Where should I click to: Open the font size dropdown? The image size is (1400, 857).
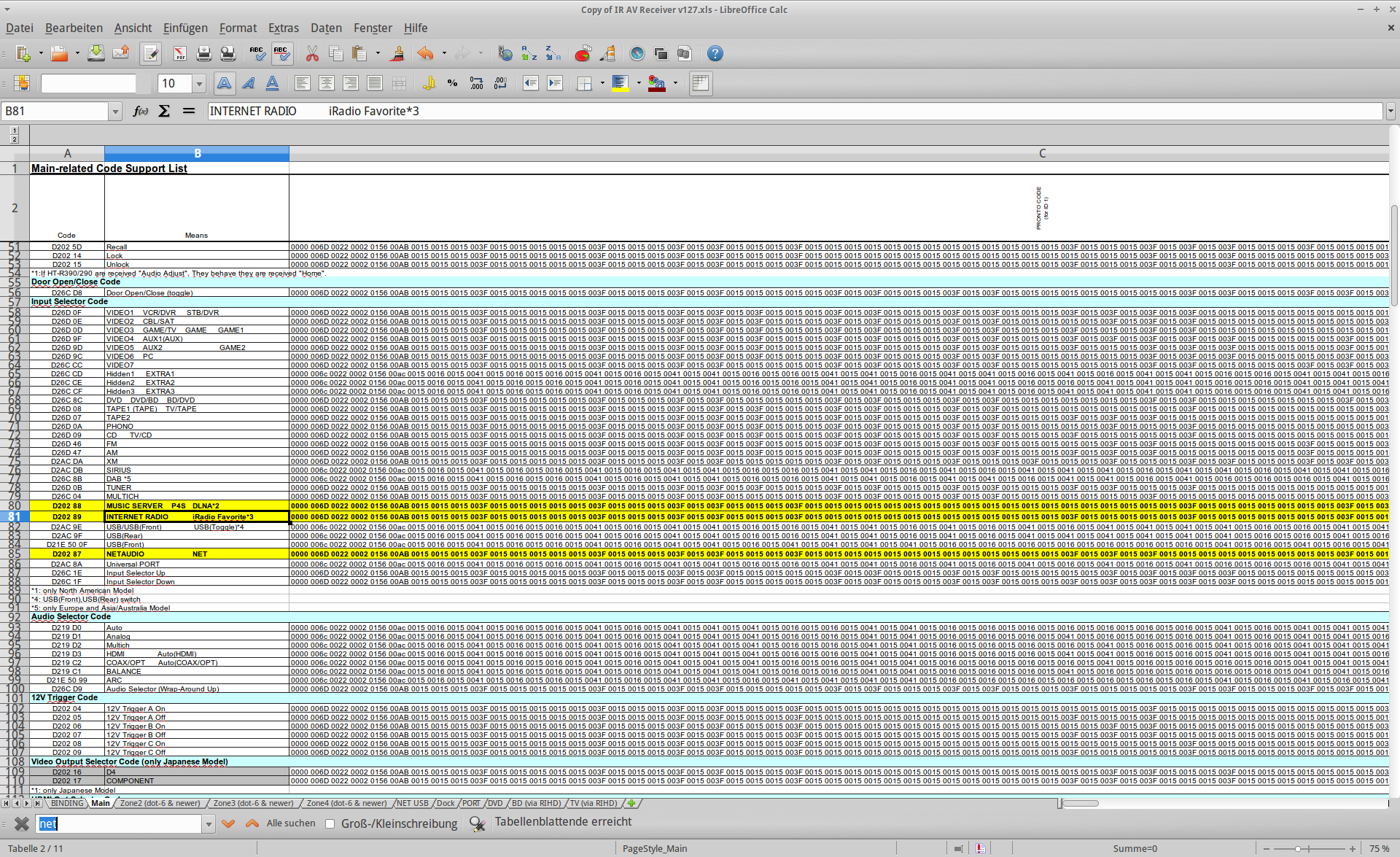tap(199, 84)
